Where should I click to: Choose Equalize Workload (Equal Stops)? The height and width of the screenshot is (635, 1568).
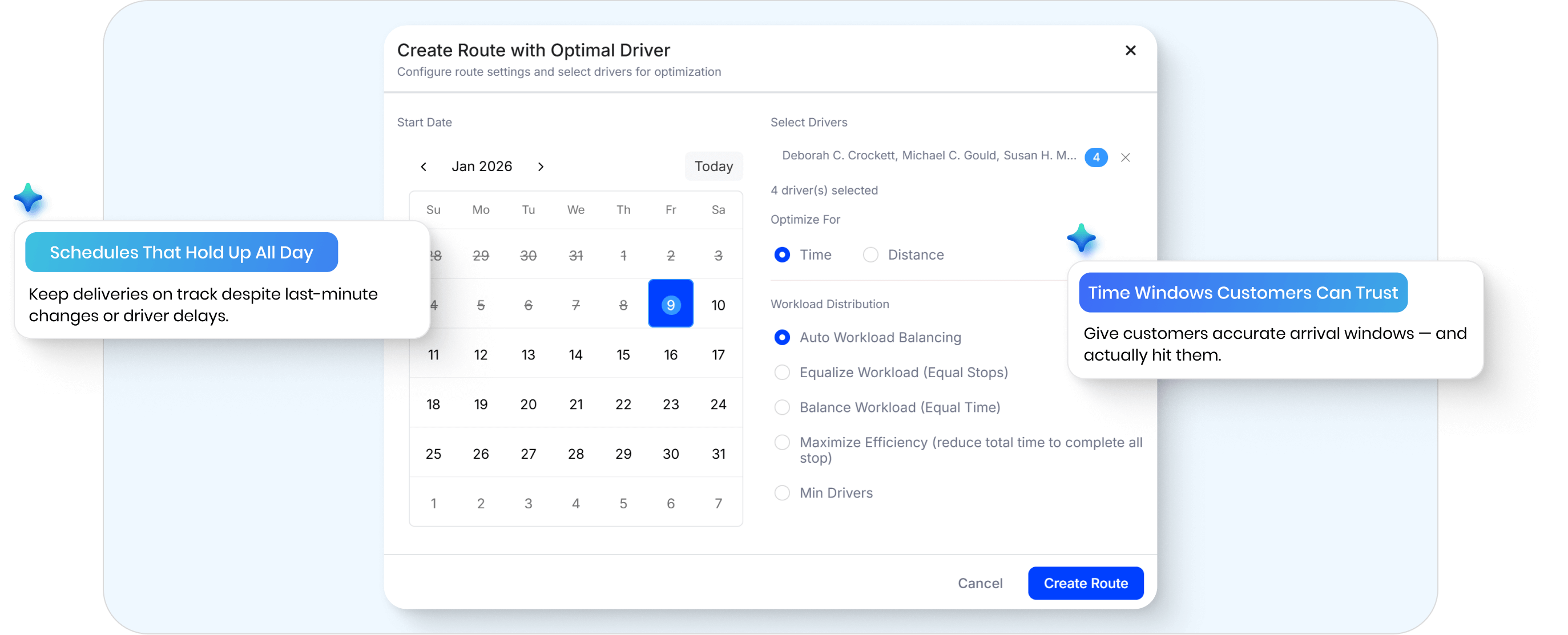(782, 372)
